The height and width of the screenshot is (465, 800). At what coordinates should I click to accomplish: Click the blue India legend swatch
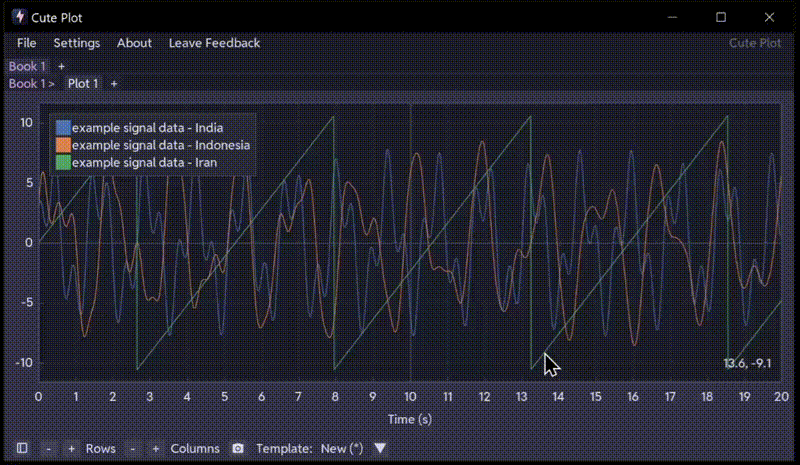point(63,128)
